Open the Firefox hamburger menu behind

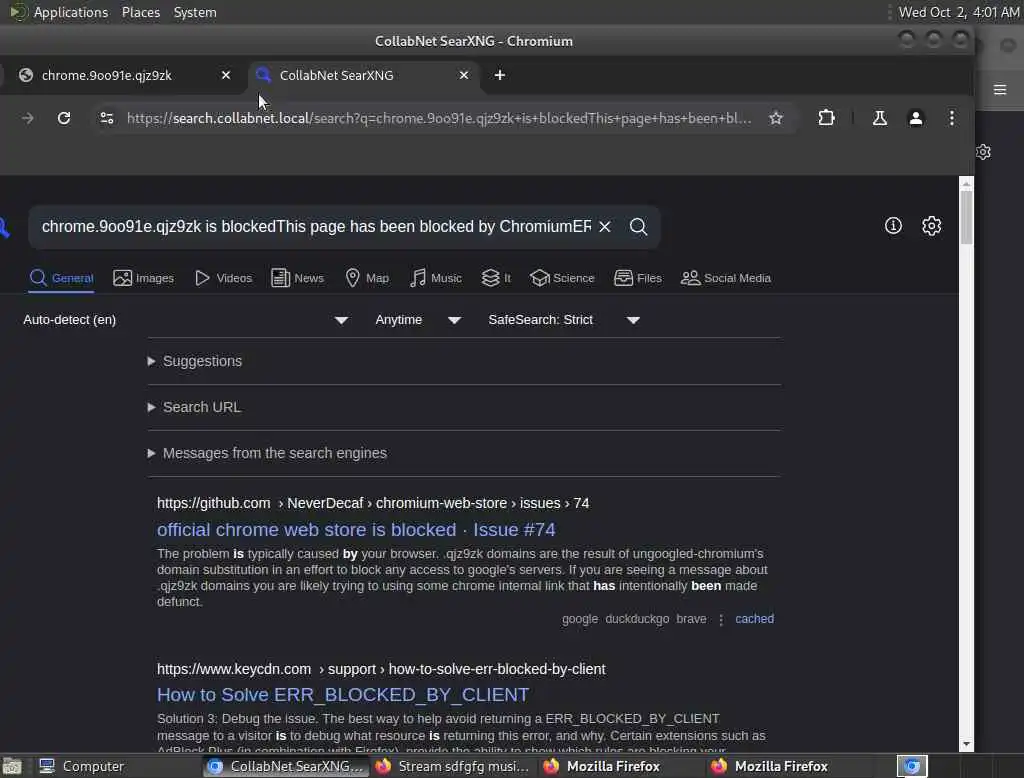coord(1000,89)
